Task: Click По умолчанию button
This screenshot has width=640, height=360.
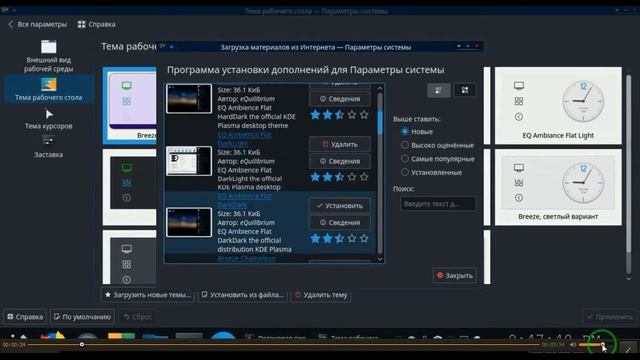Action: 82,317
